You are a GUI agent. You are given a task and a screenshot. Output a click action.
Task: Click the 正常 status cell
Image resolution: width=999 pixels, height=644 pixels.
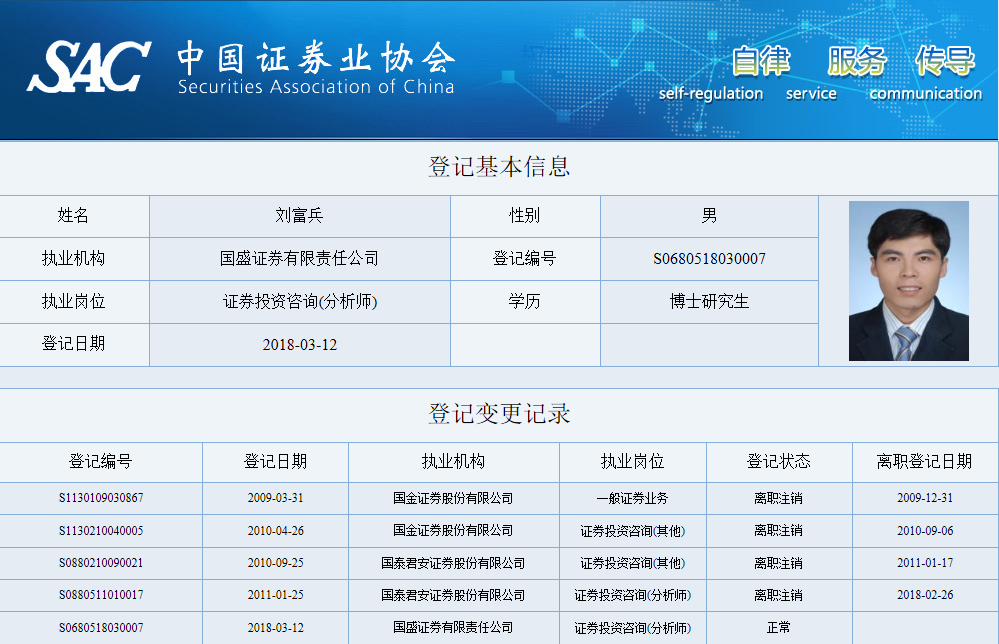779,627
